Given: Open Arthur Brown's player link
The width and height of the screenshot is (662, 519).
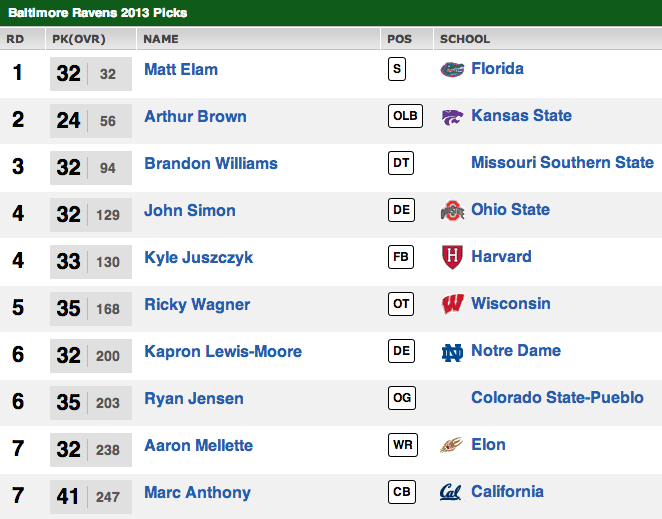Looking at the screenshot, I should pyautogui.click(x=195, y=116).
